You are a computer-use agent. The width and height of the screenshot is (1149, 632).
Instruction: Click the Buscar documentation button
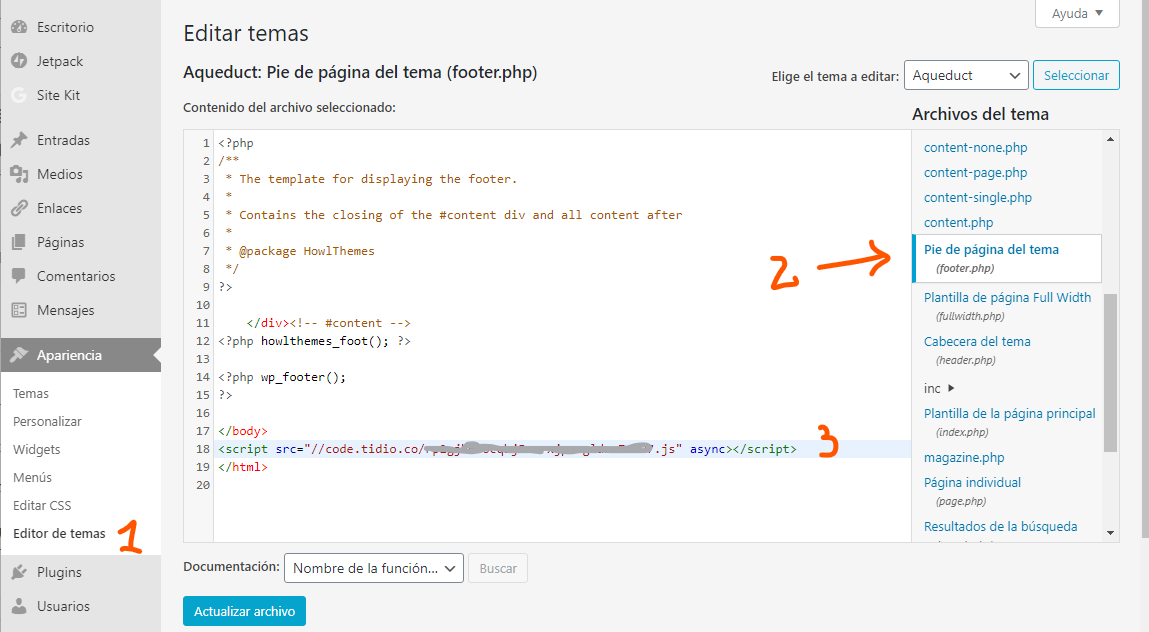pos(498,568)
